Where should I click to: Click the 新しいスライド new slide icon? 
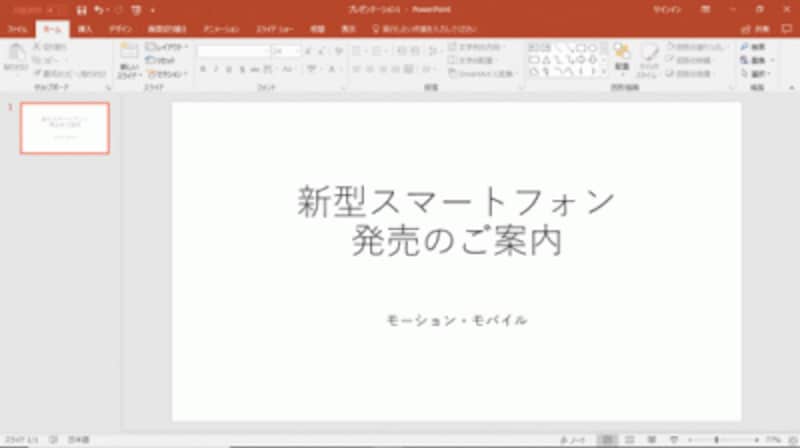129,51
